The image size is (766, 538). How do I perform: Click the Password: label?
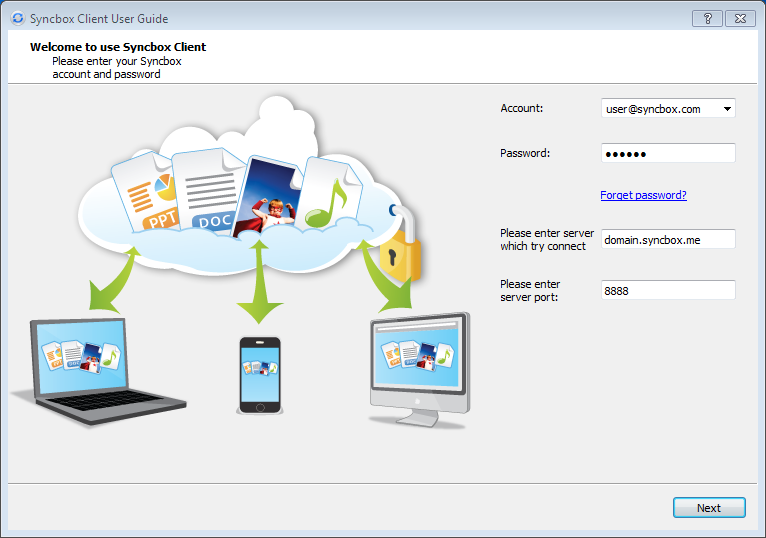[525, 153]
